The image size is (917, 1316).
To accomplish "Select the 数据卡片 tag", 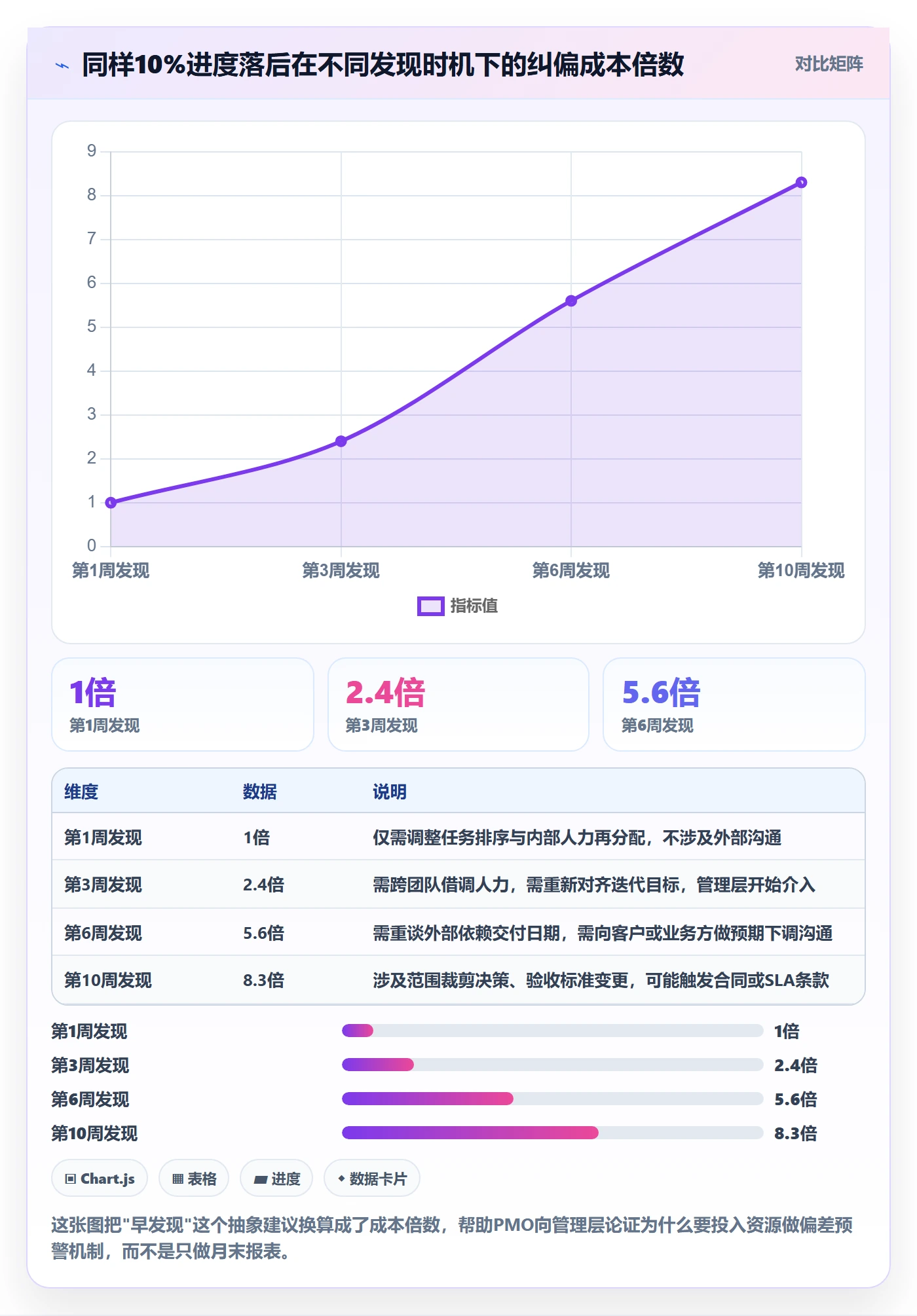I will coord(372,1179).
